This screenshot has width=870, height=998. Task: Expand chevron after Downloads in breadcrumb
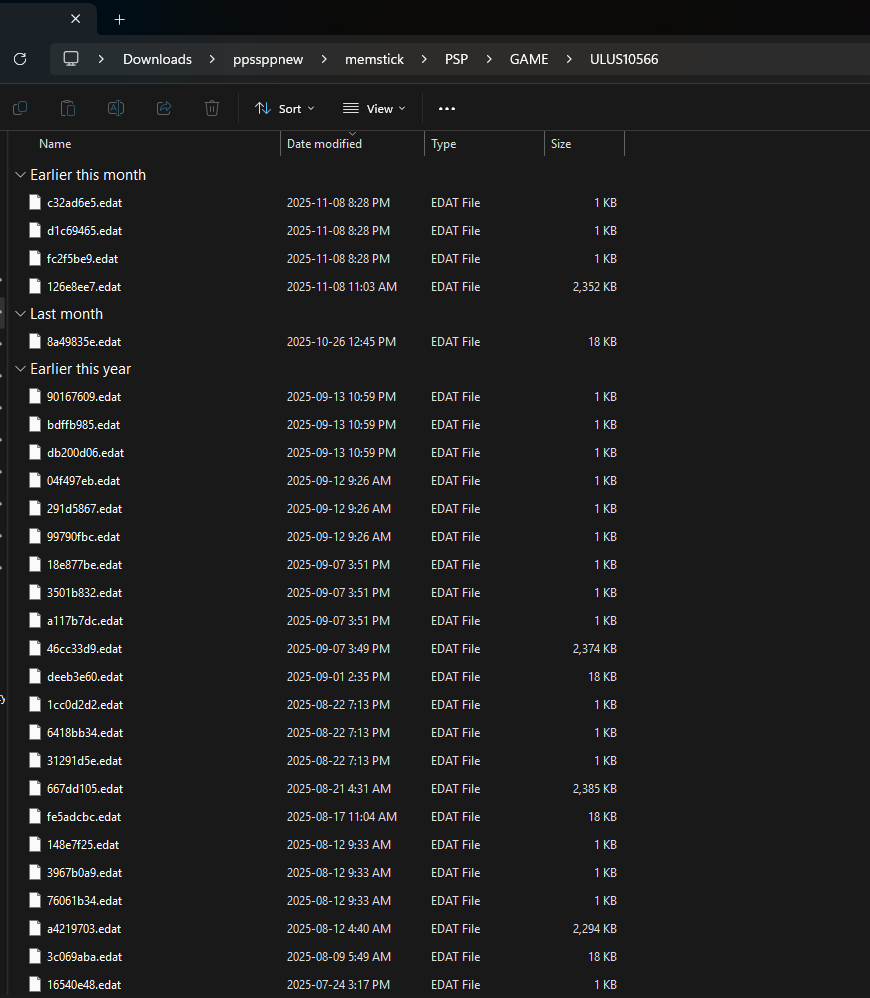[213, 59]
